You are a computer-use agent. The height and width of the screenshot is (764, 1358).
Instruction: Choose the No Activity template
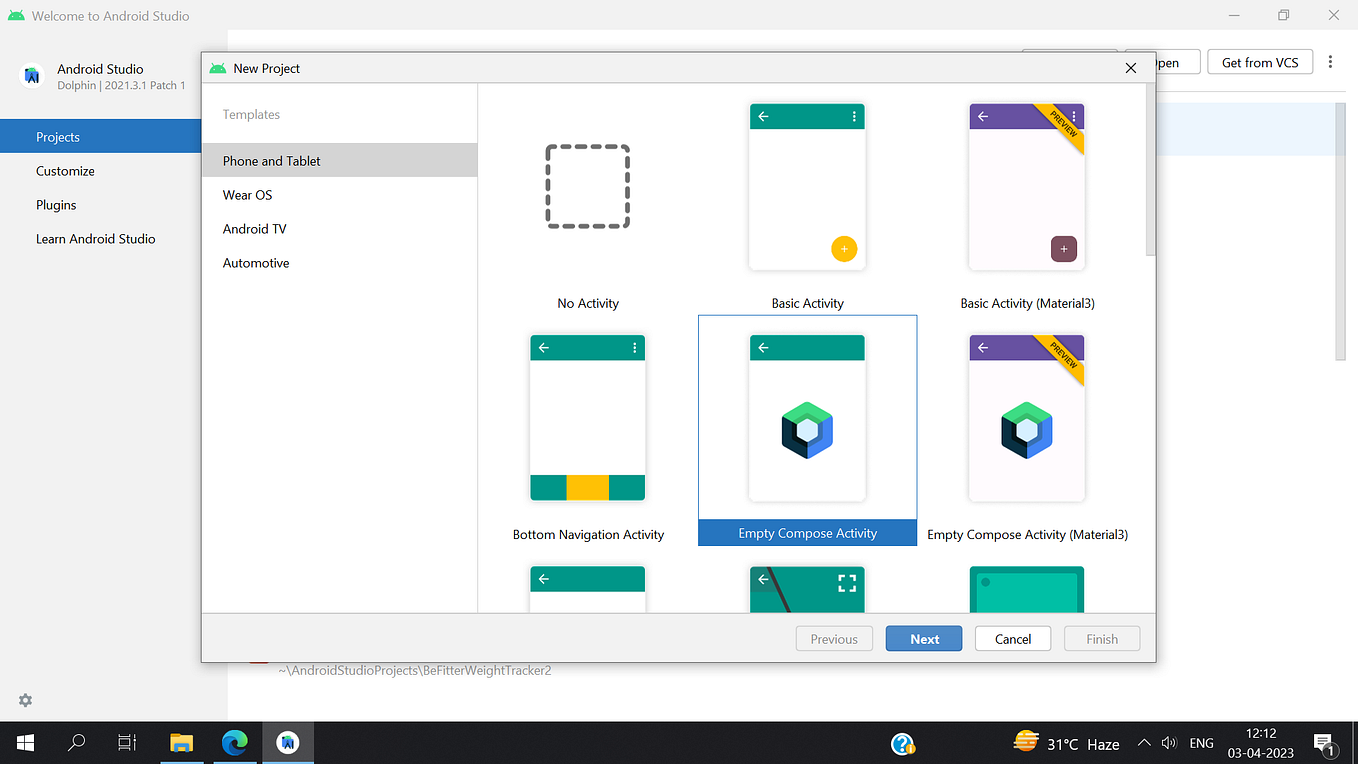tap(587, 186)
